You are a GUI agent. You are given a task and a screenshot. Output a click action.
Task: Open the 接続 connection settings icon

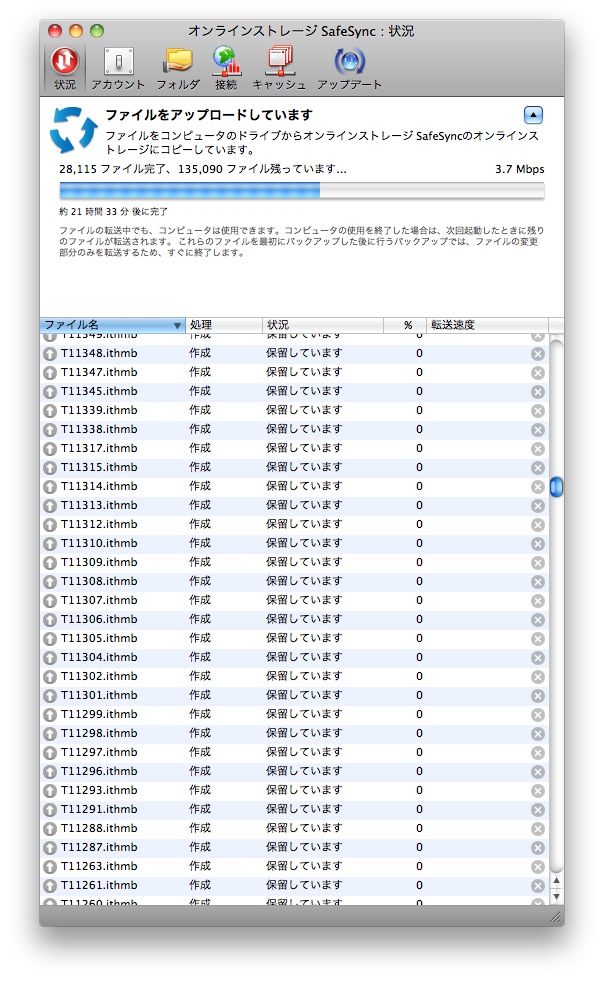click(226, 68)
